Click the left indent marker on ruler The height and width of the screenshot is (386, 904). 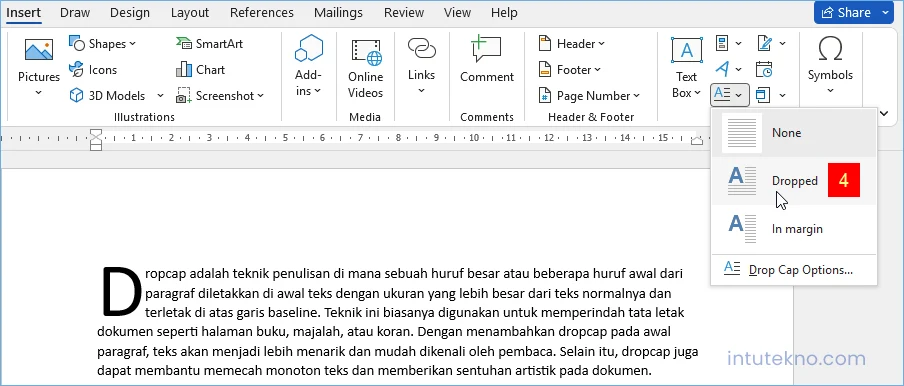(96, 139)
